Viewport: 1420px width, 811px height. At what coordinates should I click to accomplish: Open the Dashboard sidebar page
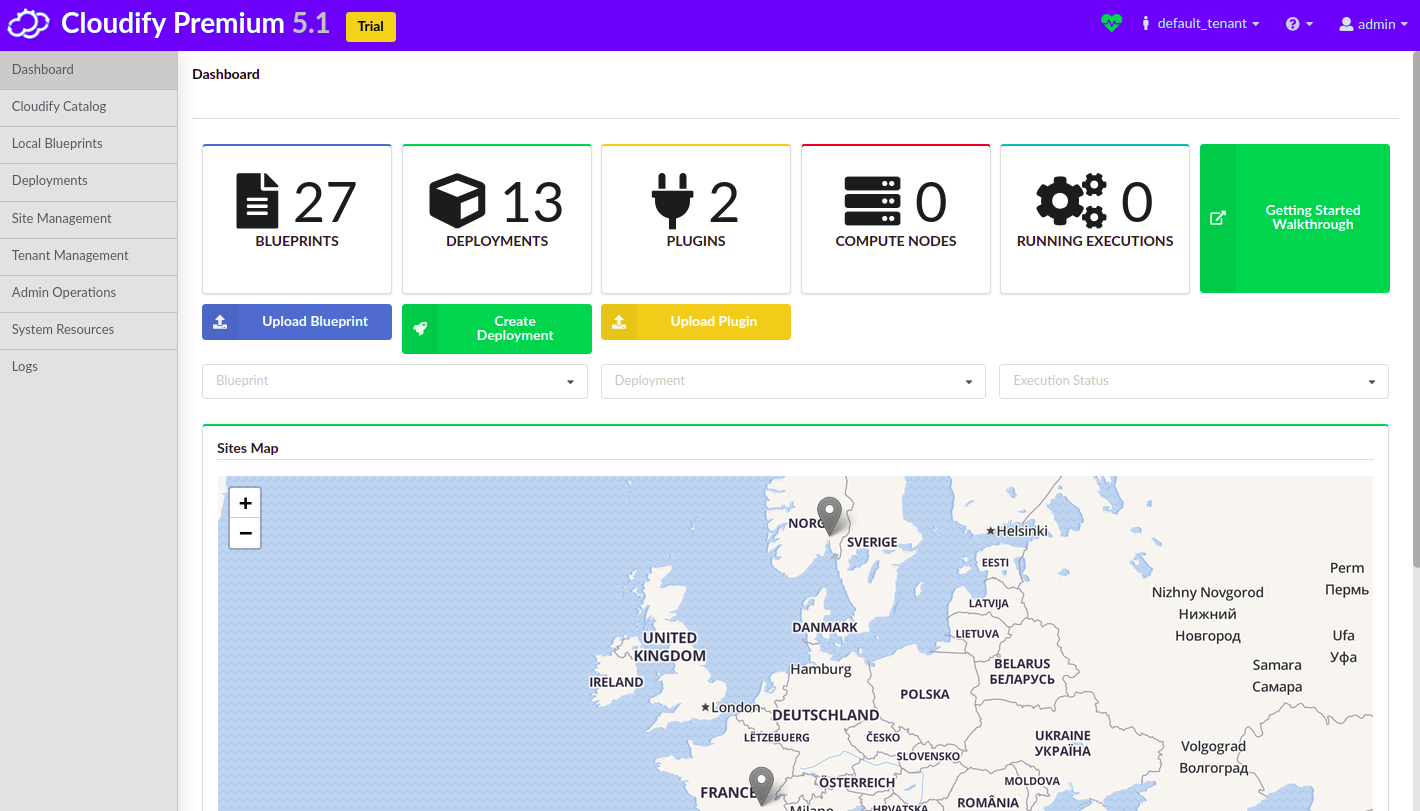point(89,70)
